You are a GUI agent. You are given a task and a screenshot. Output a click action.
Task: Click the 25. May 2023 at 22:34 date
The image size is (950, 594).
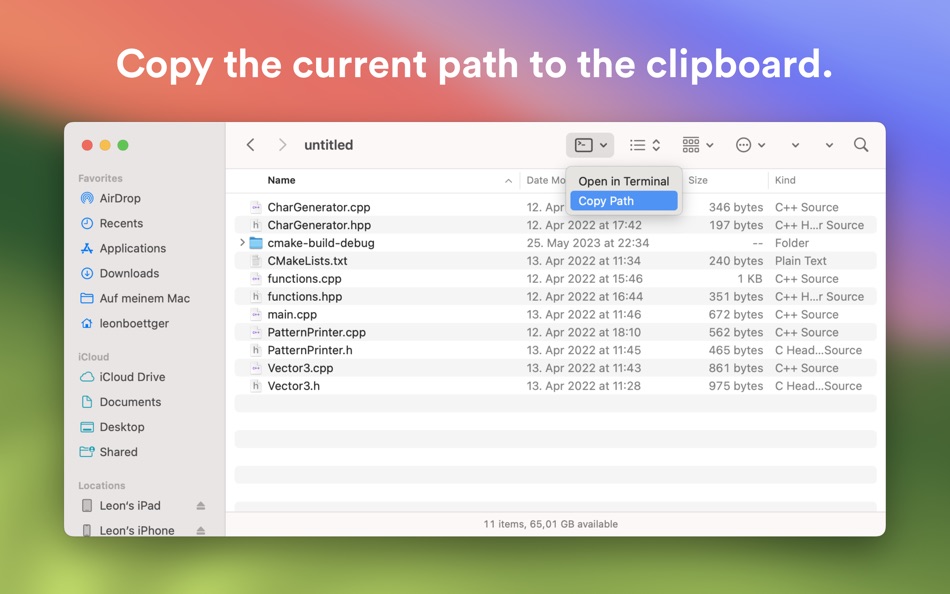(x=588, y=243)
